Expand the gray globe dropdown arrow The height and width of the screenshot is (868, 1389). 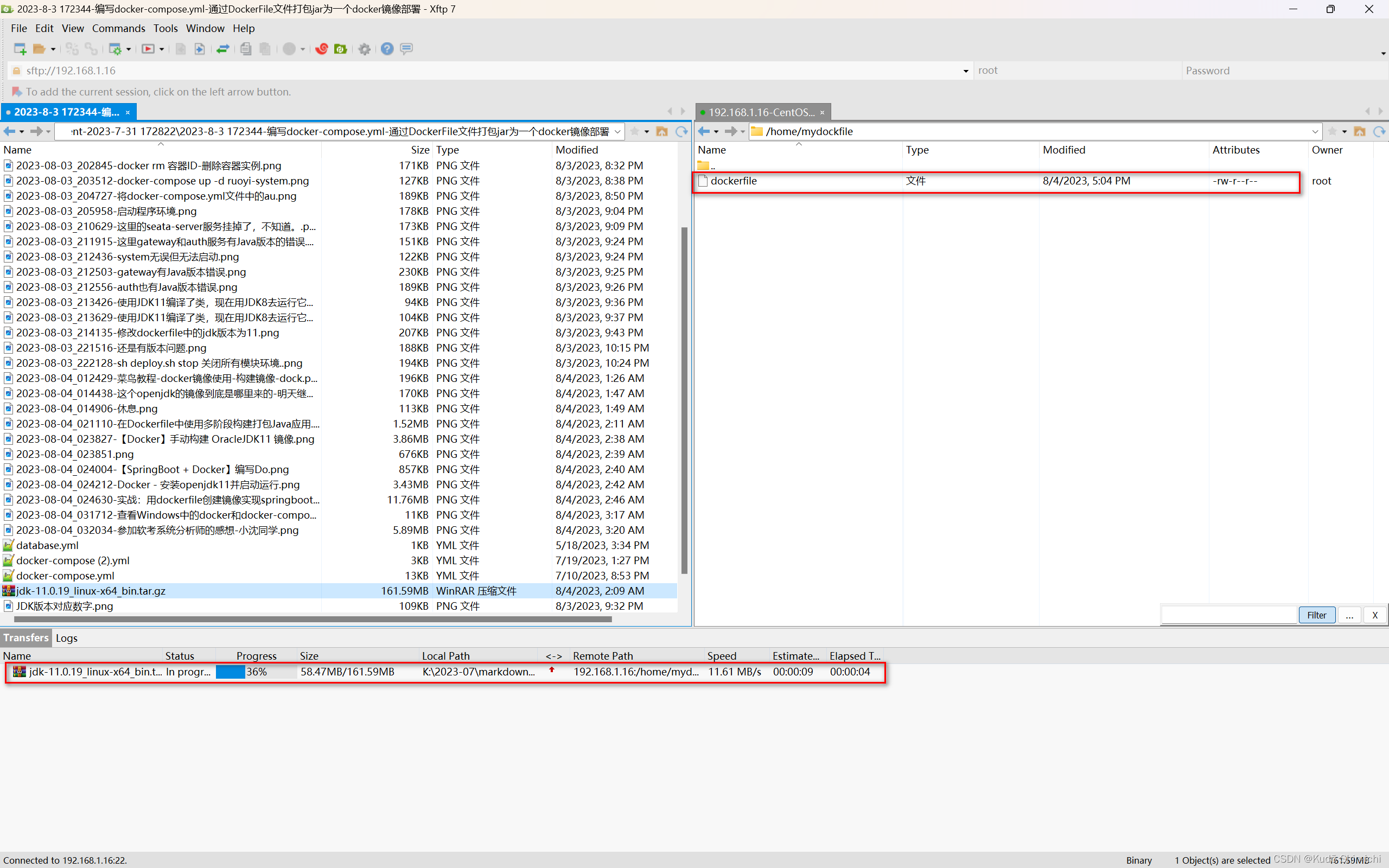click(x=303, y=49)
